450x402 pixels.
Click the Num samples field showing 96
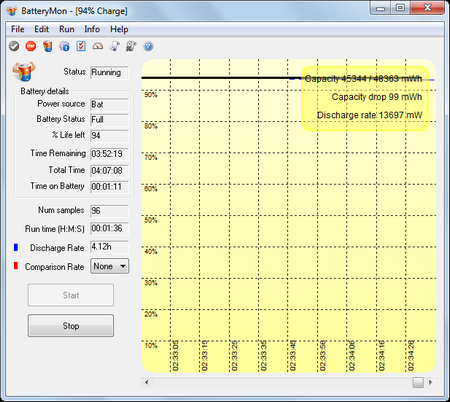[x=109, y=211]
